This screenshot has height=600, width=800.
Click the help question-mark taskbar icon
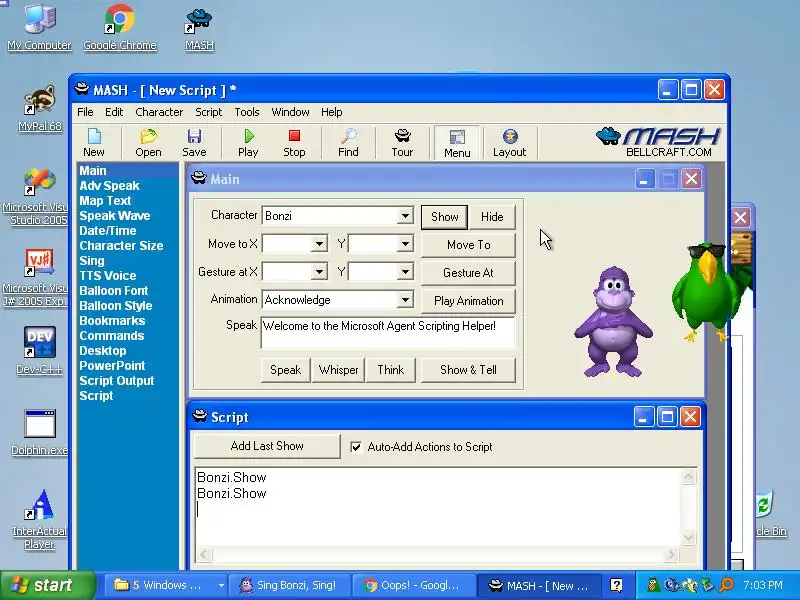coord(616,585)
